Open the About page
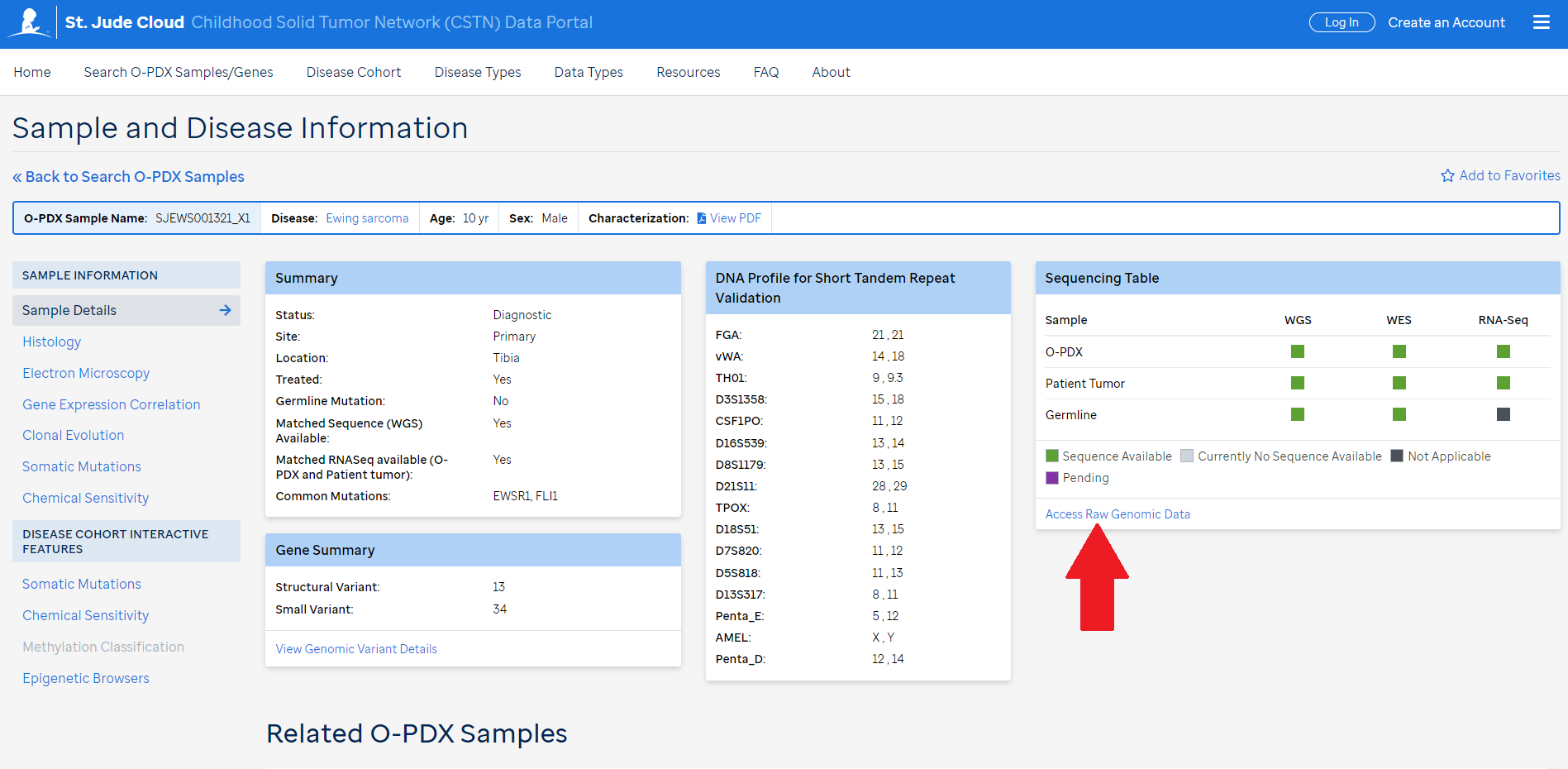Image resolution: width=1568 pixels, height=769 pixels. (x=831, y=72)
